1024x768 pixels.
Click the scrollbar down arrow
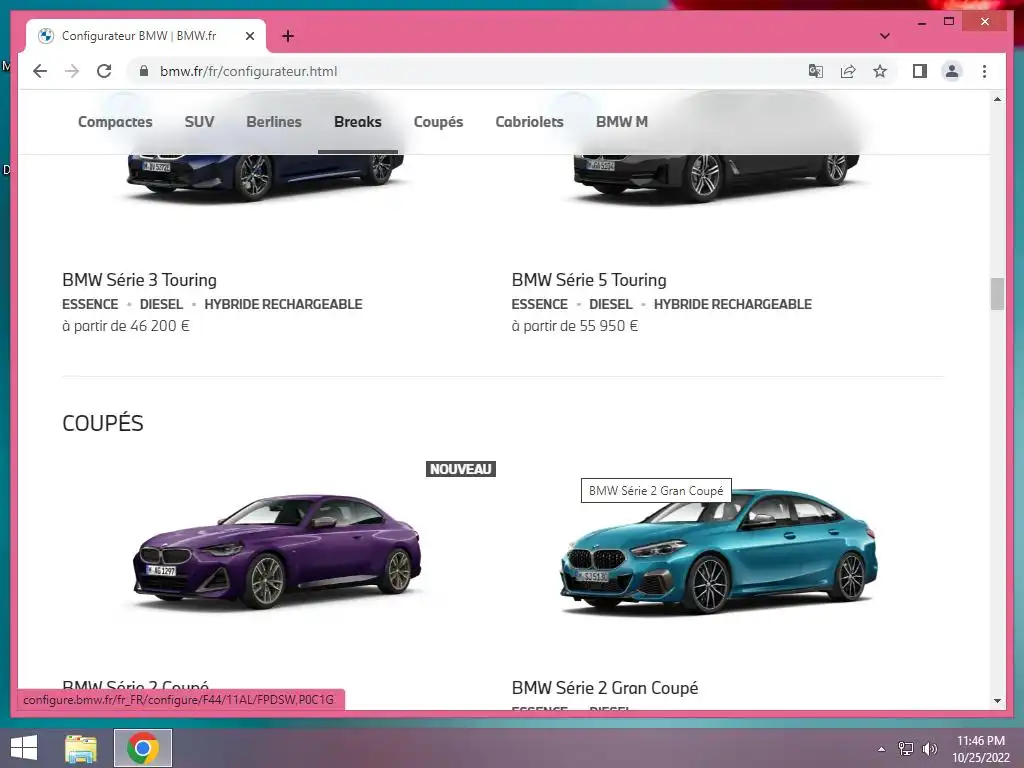(x=997, y=701)
